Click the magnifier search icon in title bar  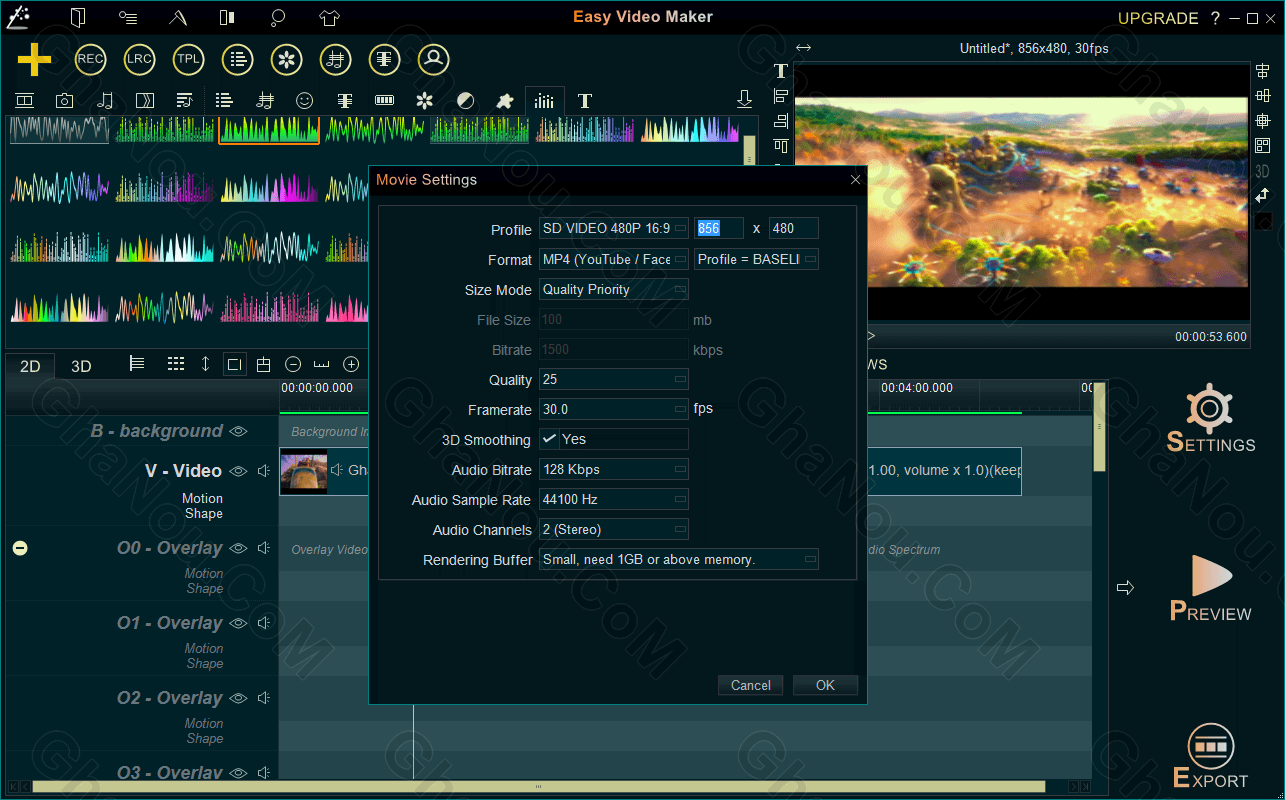pyautogui.click(x=279, y=17)
